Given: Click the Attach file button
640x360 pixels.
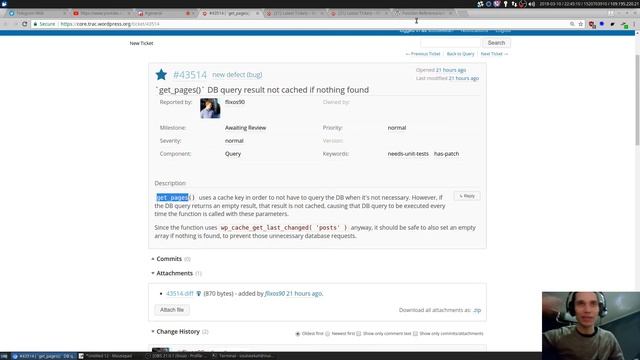Looking at the screenshot, I should click(x=172, y=310).
